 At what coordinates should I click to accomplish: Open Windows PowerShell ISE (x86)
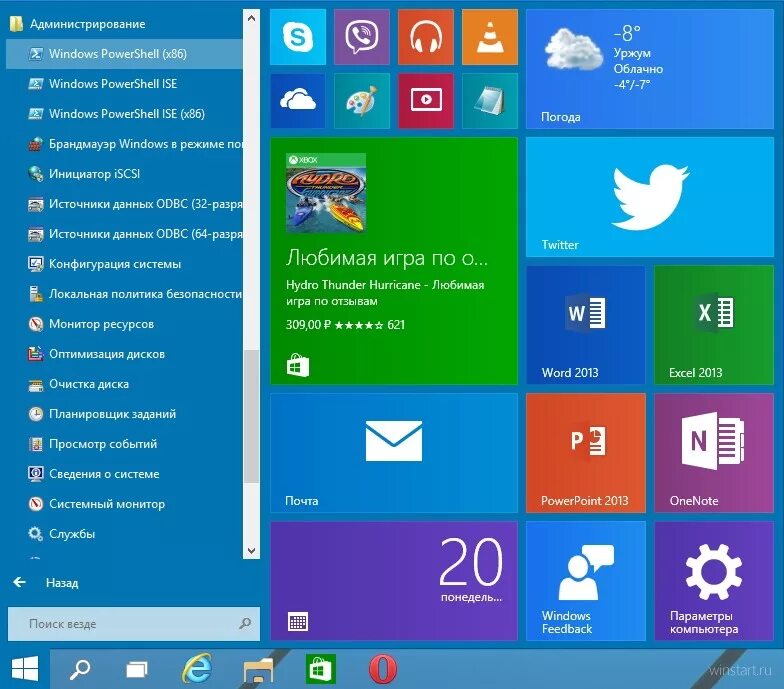point(124,114)
